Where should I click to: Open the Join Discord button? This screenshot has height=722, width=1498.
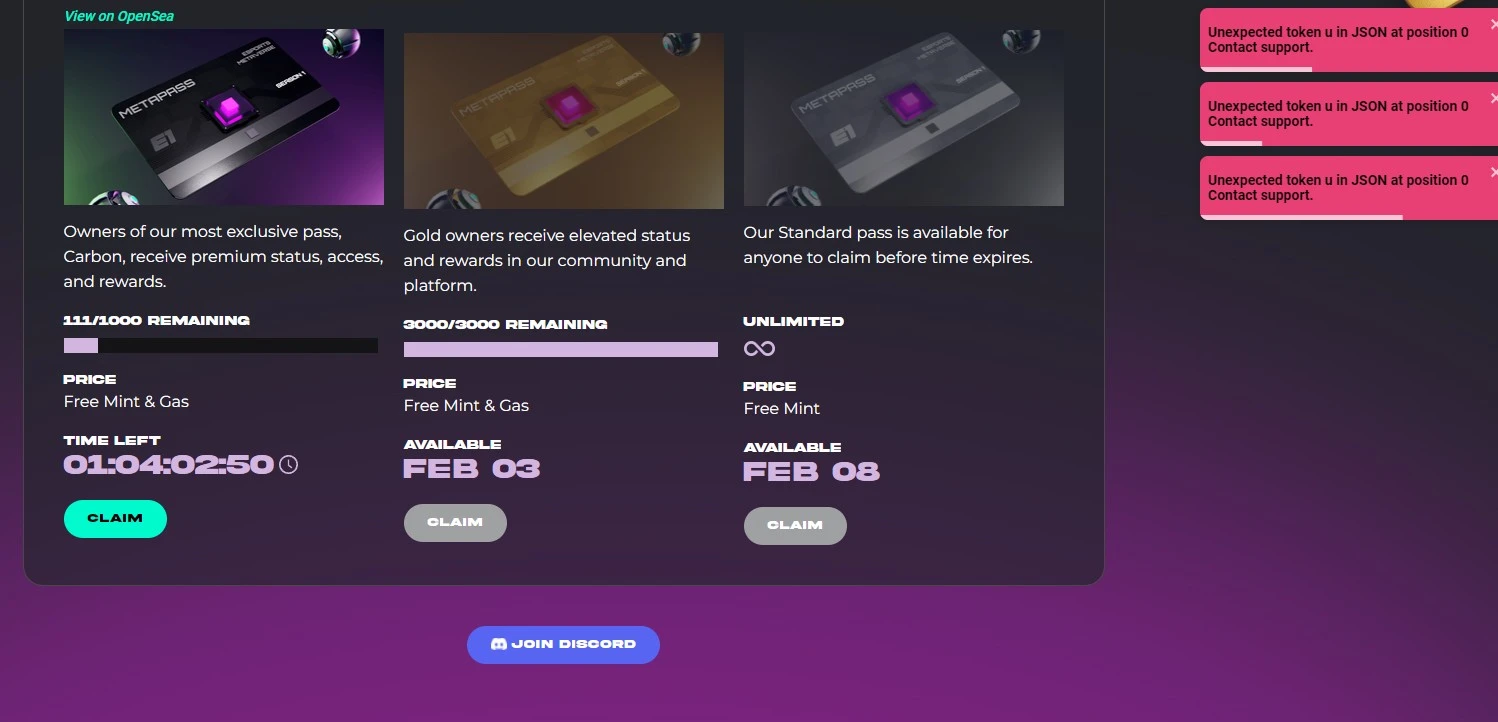(x=563, y=645)
